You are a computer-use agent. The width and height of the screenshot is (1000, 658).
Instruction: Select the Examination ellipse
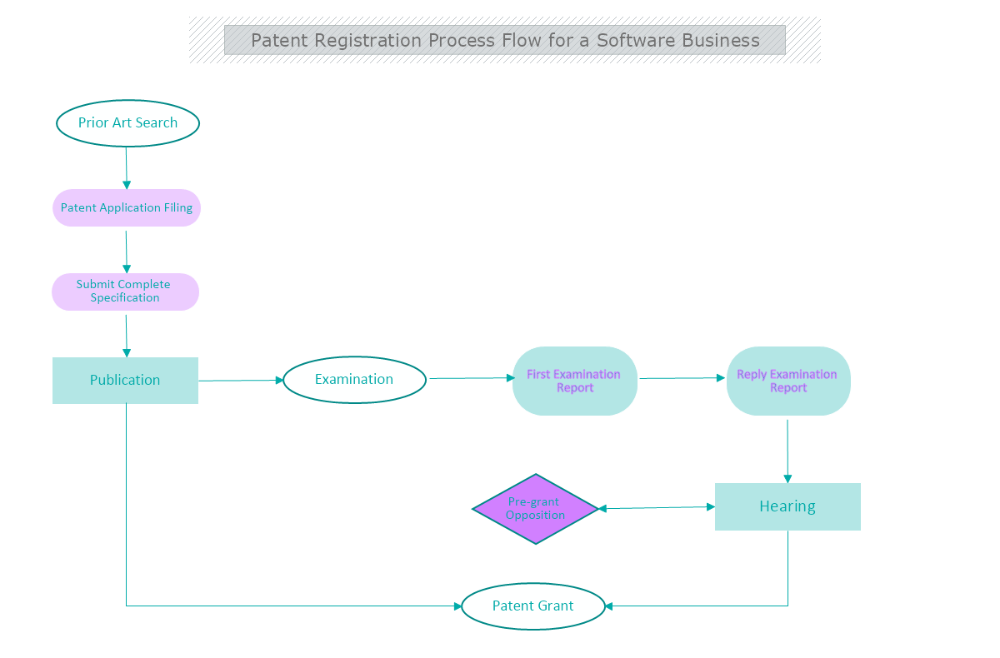[x=354, y=379]
